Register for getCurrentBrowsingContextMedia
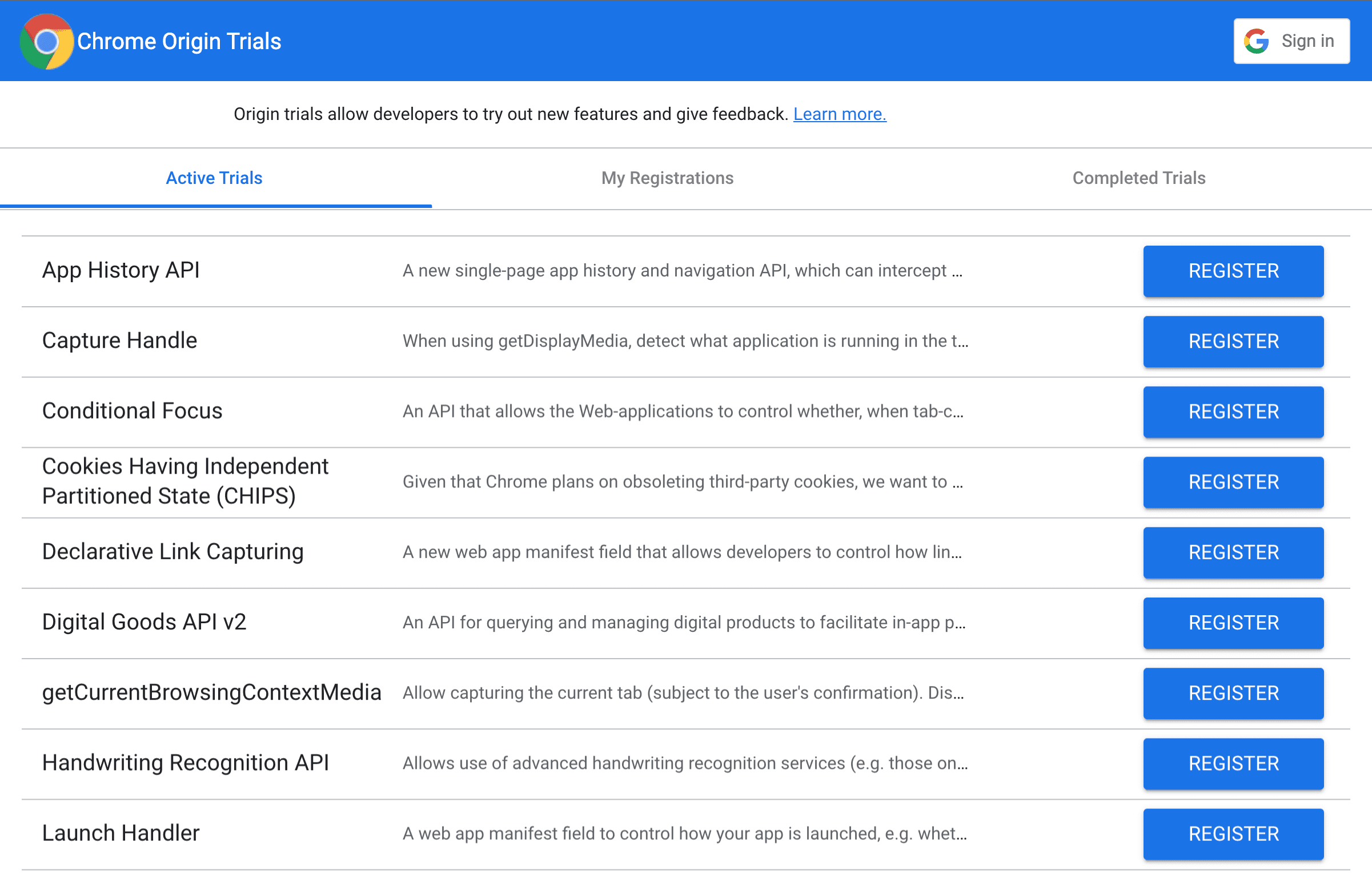The image size is (1372, 874). (x=1232, y=692)
